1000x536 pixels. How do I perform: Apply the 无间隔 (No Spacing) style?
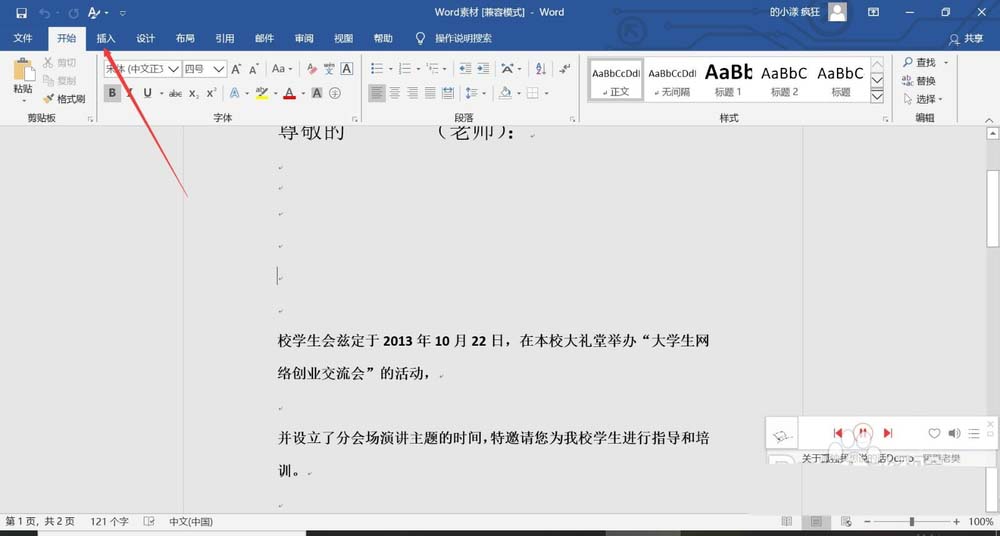pos(672,79)
